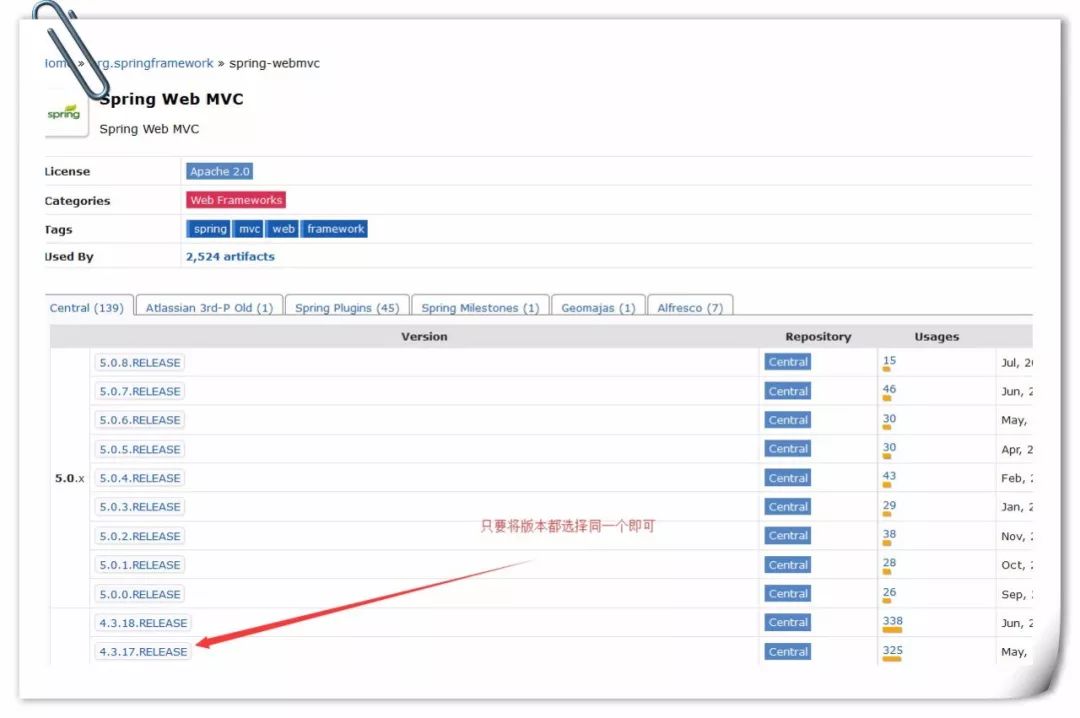Open the 2,524 artifacts link
This screenshot has height=718, width=1080.
coord(230,257)
